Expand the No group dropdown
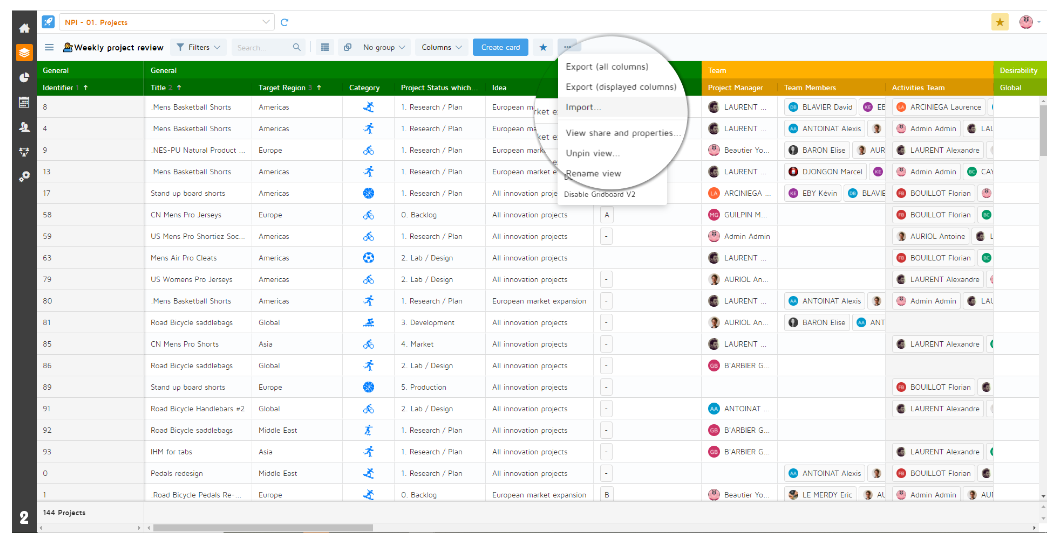 tap(383, 47)
